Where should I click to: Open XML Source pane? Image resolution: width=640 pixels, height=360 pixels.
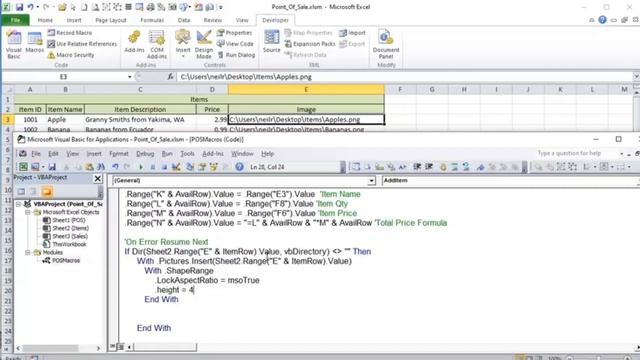[271, 42]
